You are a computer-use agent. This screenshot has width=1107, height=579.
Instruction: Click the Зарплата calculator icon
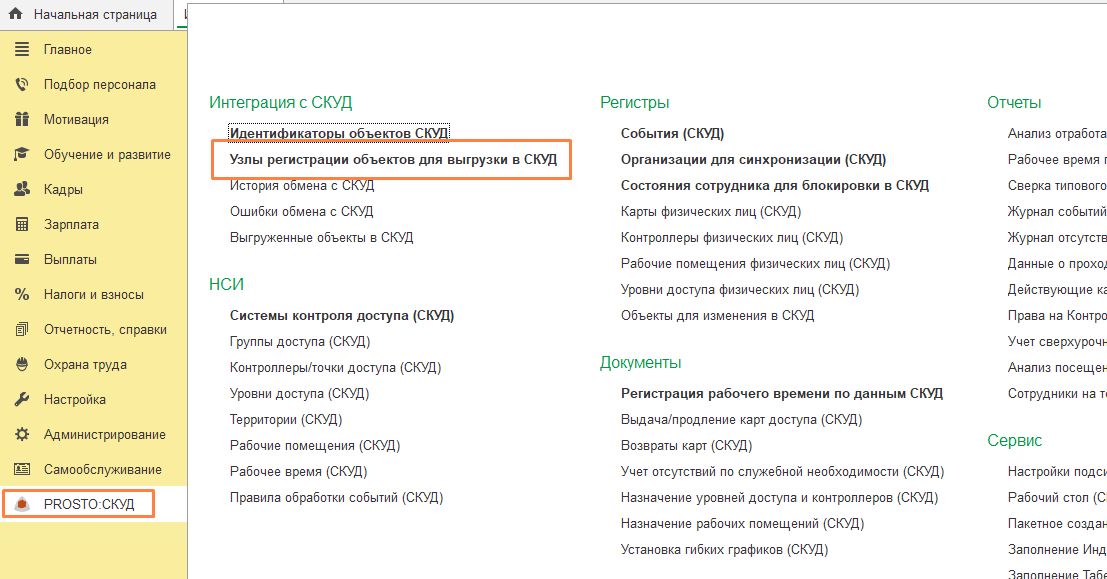[x=22, y=225]
